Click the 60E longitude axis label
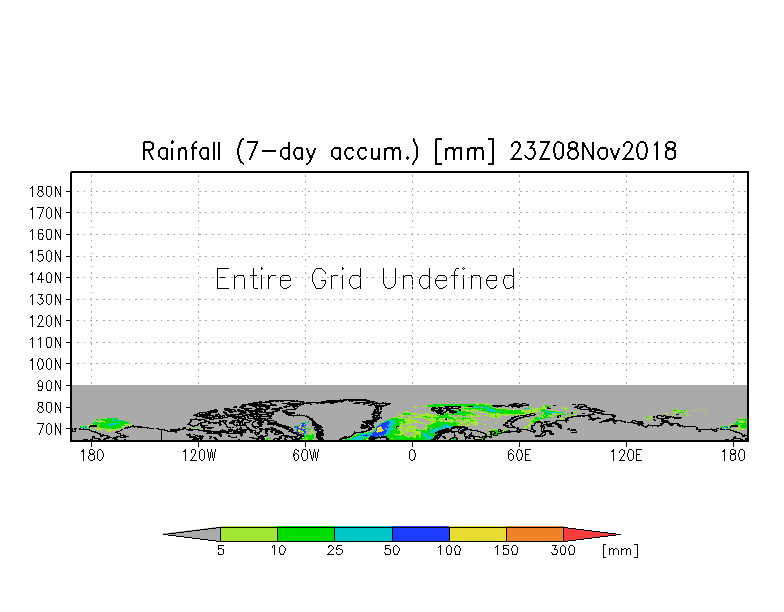The width and height of the screenshot is (784, 612). [x=519, y=456]
